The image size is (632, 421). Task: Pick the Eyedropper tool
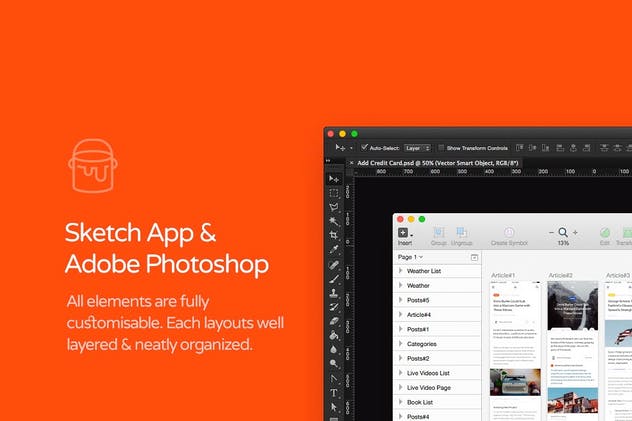tap(334, 250)
